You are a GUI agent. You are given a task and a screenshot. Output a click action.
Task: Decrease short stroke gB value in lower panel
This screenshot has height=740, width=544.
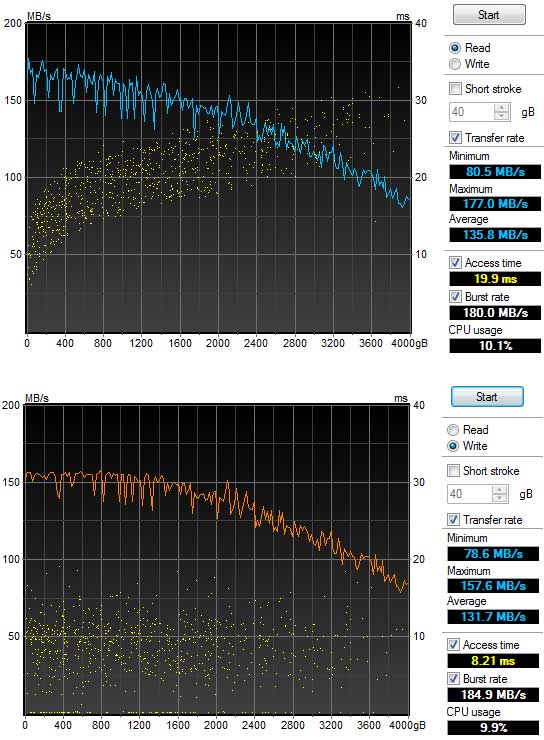[500, 498]
